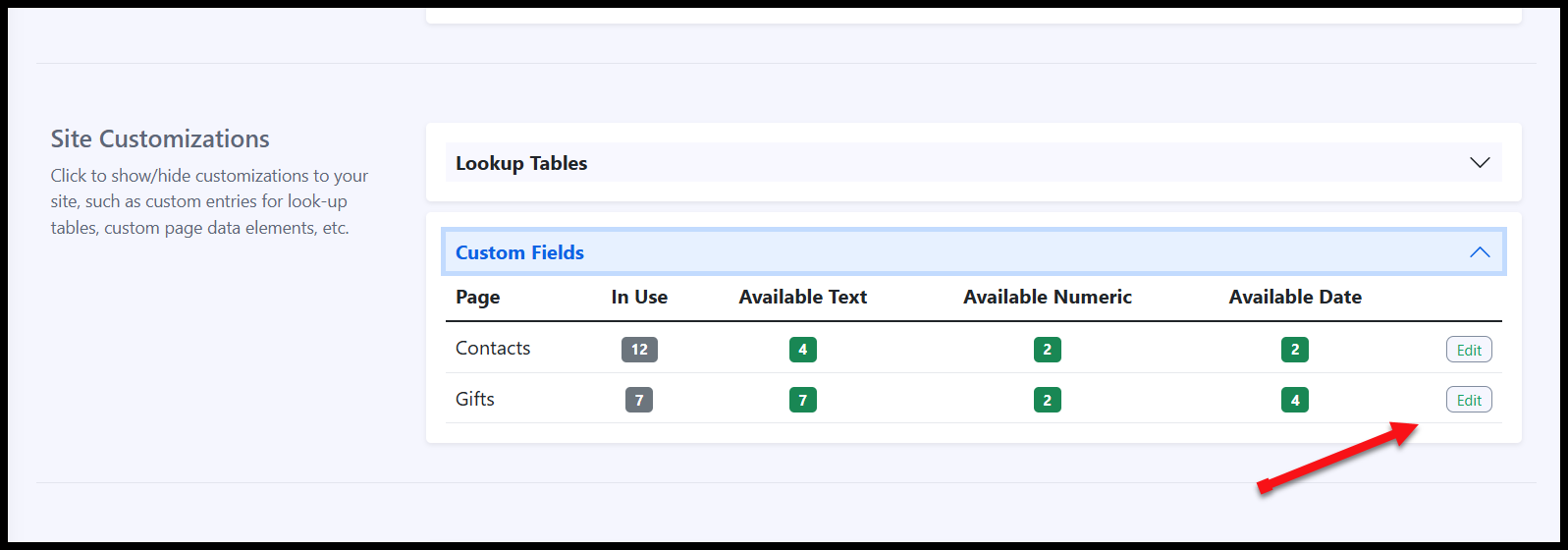Select Gifts Available Text badge 7
This screenshot has height=550, width=1568.
(803, 400)
